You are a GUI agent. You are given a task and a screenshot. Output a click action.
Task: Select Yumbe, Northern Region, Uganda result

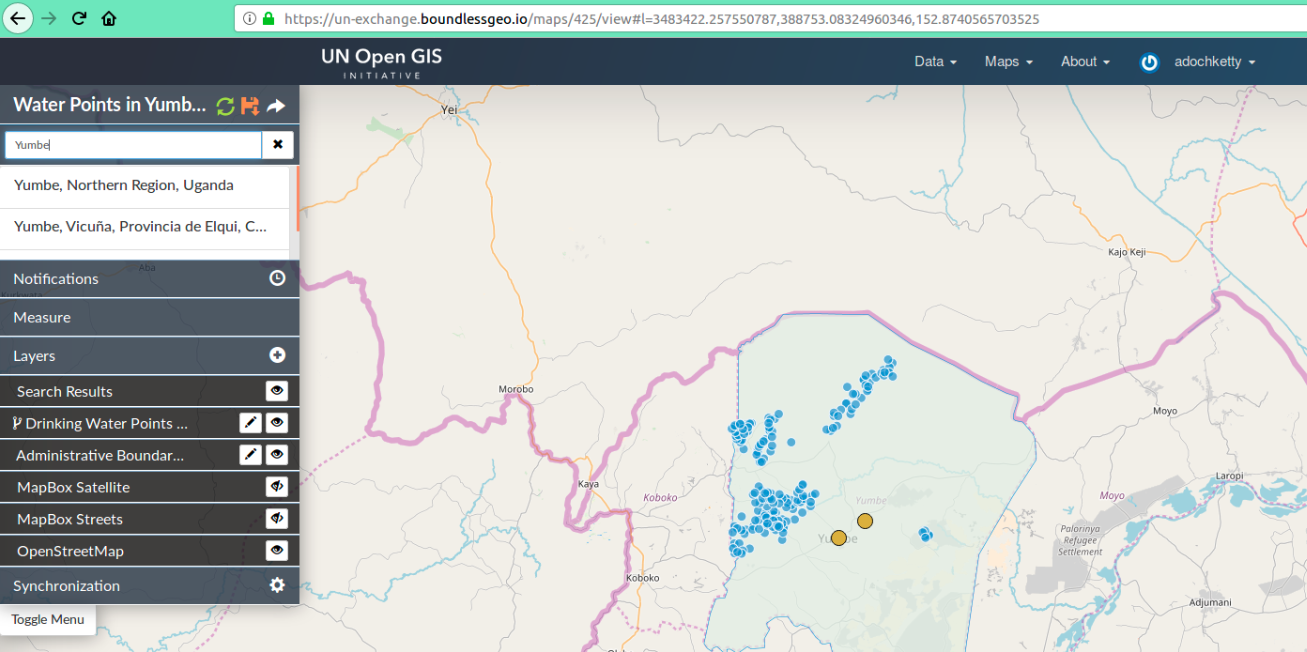(124, 185)
